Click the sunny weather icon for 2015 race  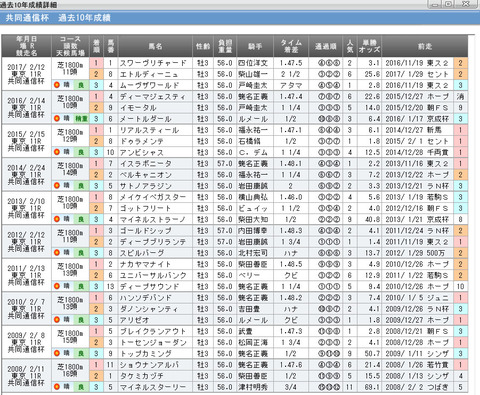click(x=57, y=152)
